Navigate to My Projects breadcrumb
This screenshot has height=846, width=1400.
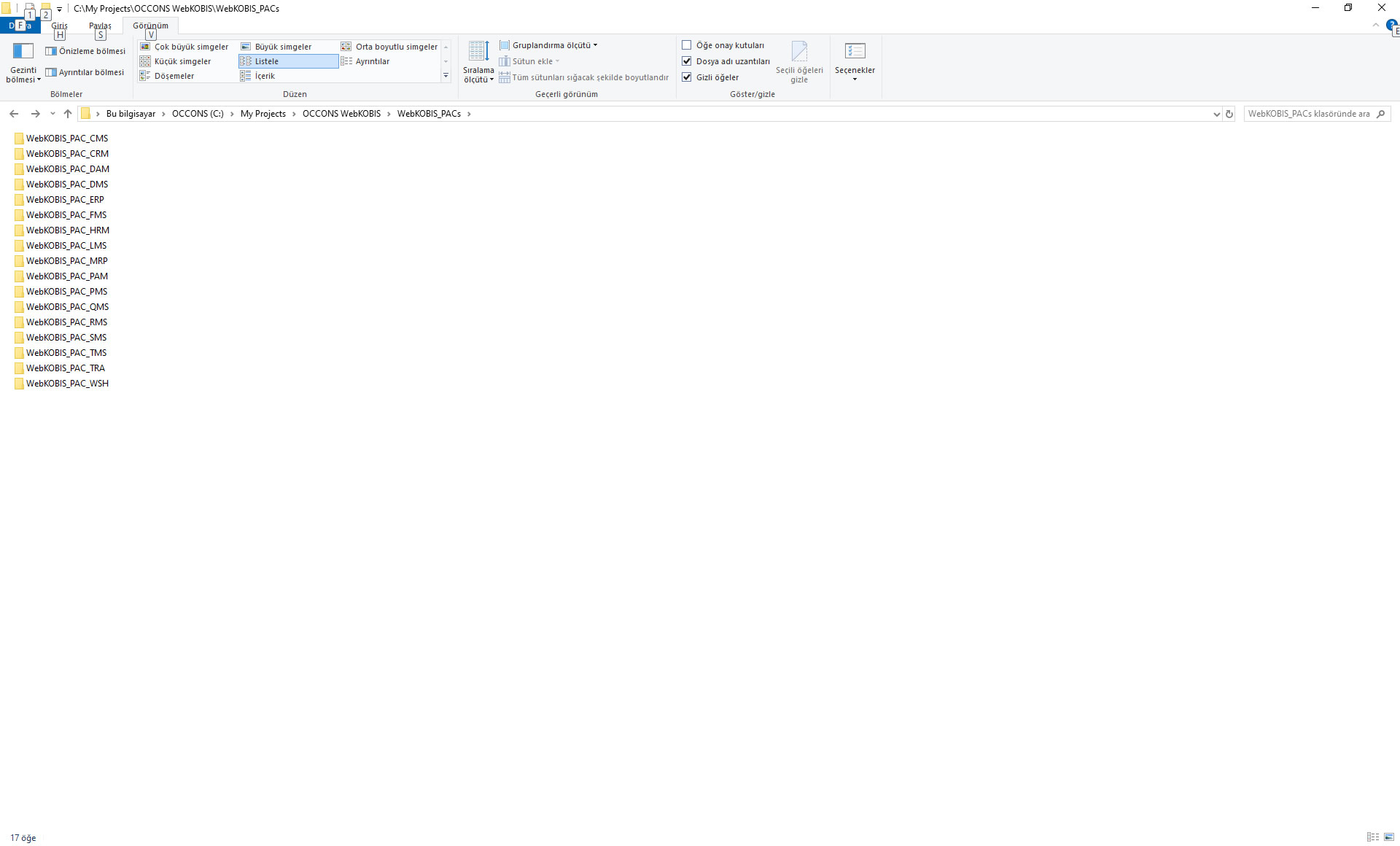click(262, 114)
